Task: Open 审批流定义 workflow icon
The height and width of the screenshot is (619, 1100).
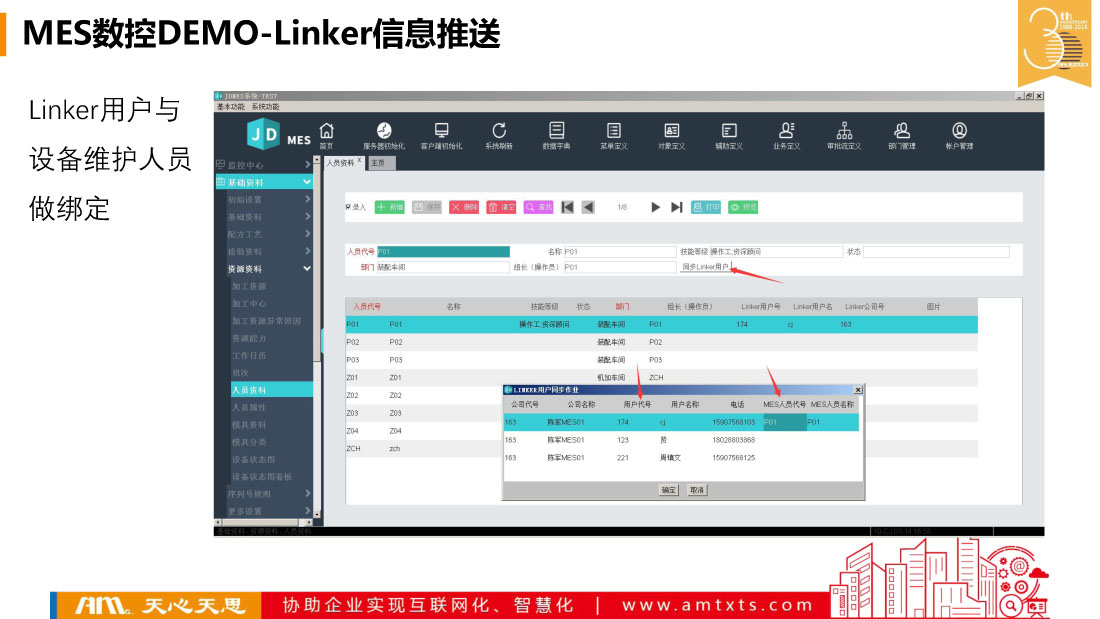Action: (844, 134)
